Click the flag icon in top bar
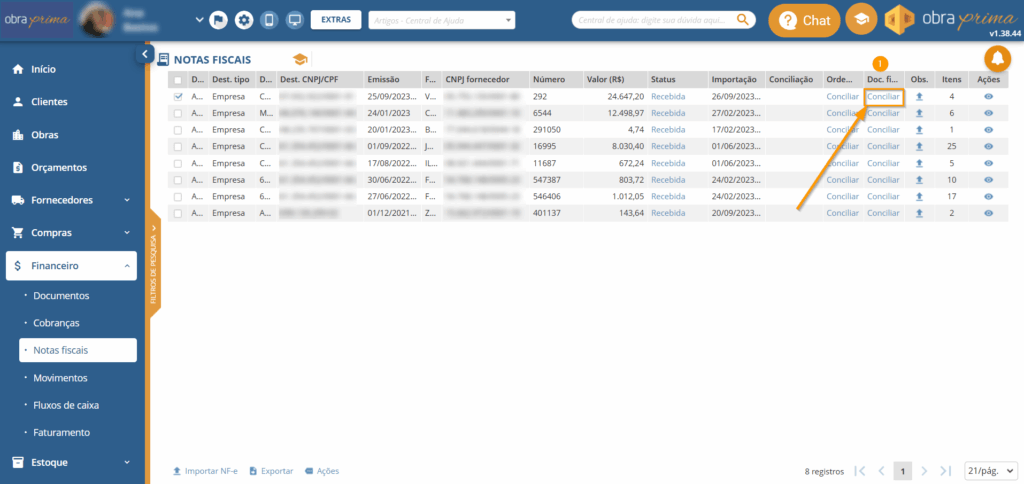Viewport: 1024px width, 484px height. (x=218, y=20)
